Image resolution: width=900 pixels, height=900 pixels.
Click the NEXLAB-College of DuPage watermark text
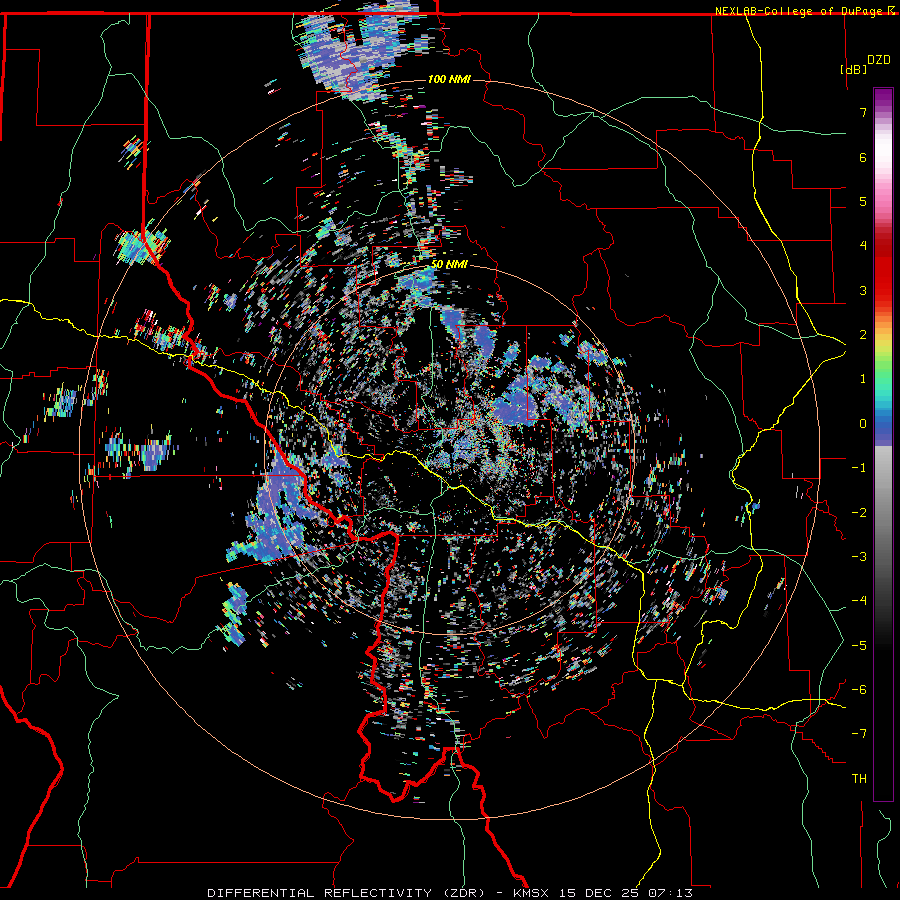(x=802, y=11)
